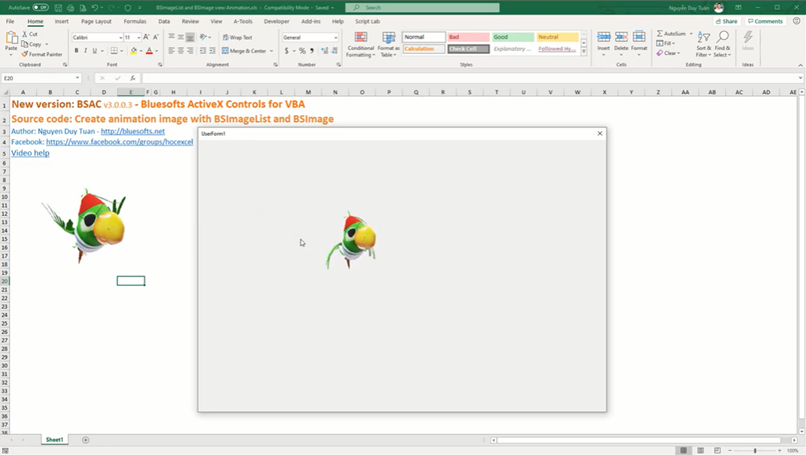Image resolution: width=806 pixels, height=455 pixels.
Task: Open the File menu
Action: (x=10, y=21)
